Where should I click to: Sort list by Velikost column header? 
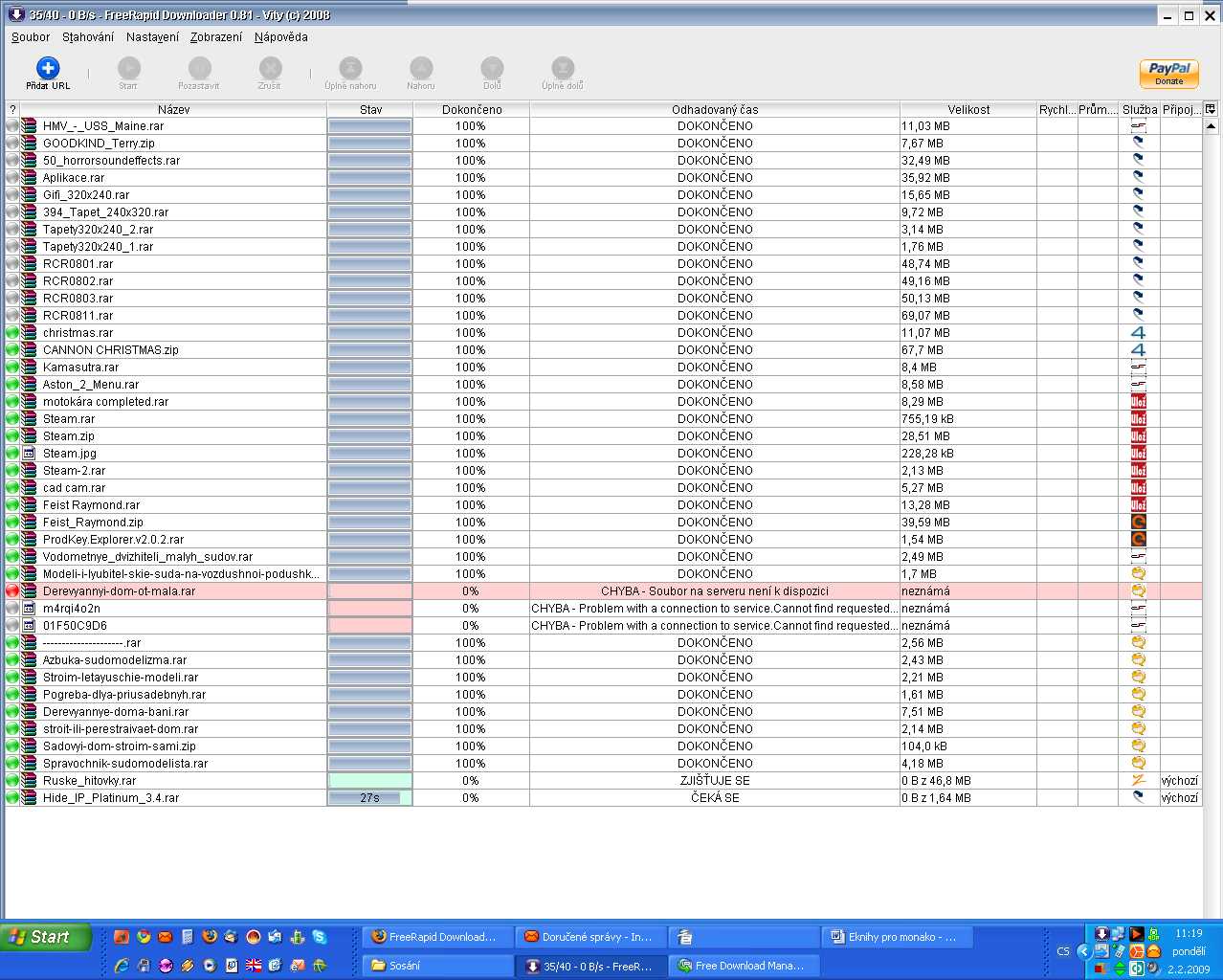coord(968,110)
